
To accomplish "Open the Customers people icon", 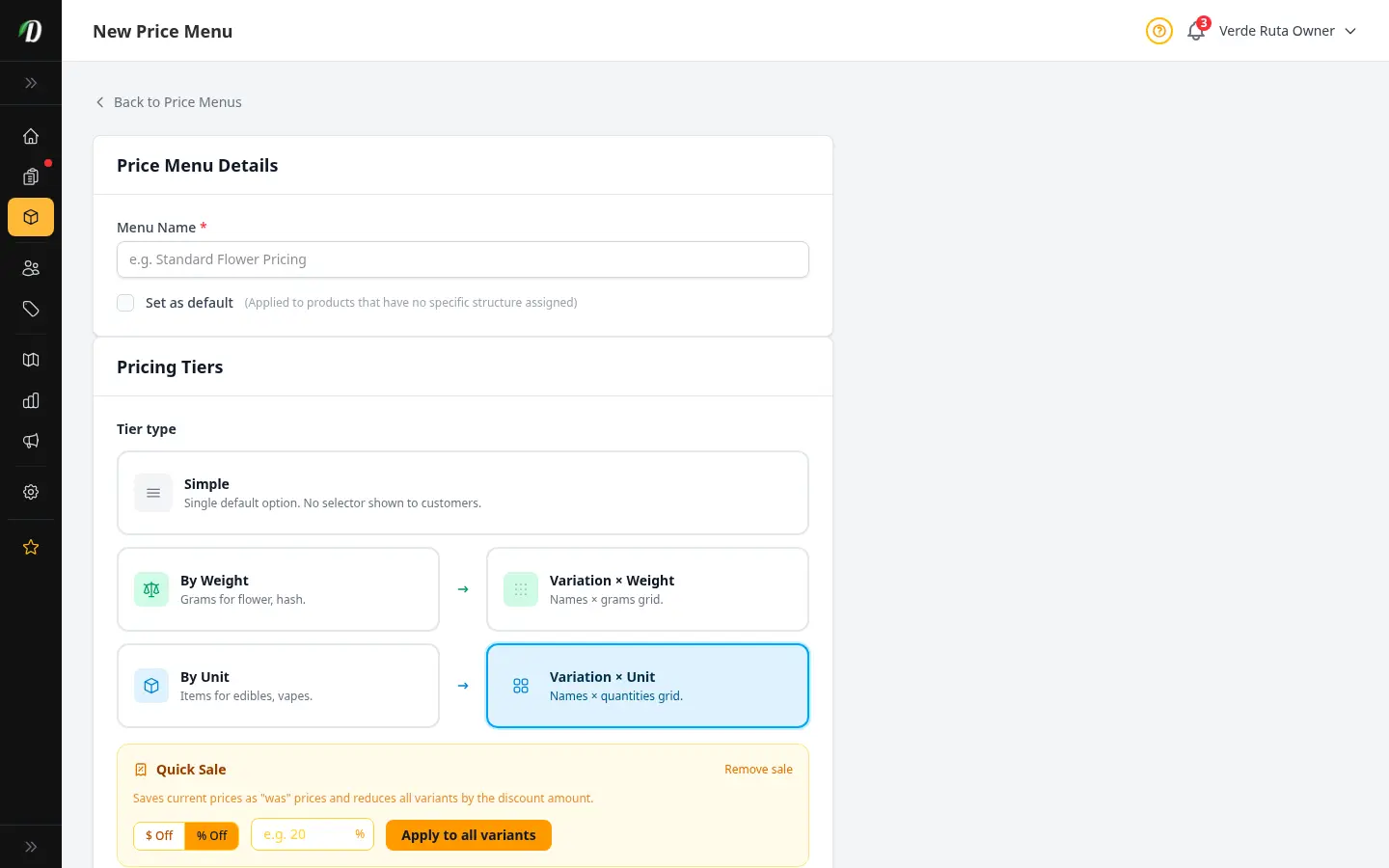I will coord(31,268).
